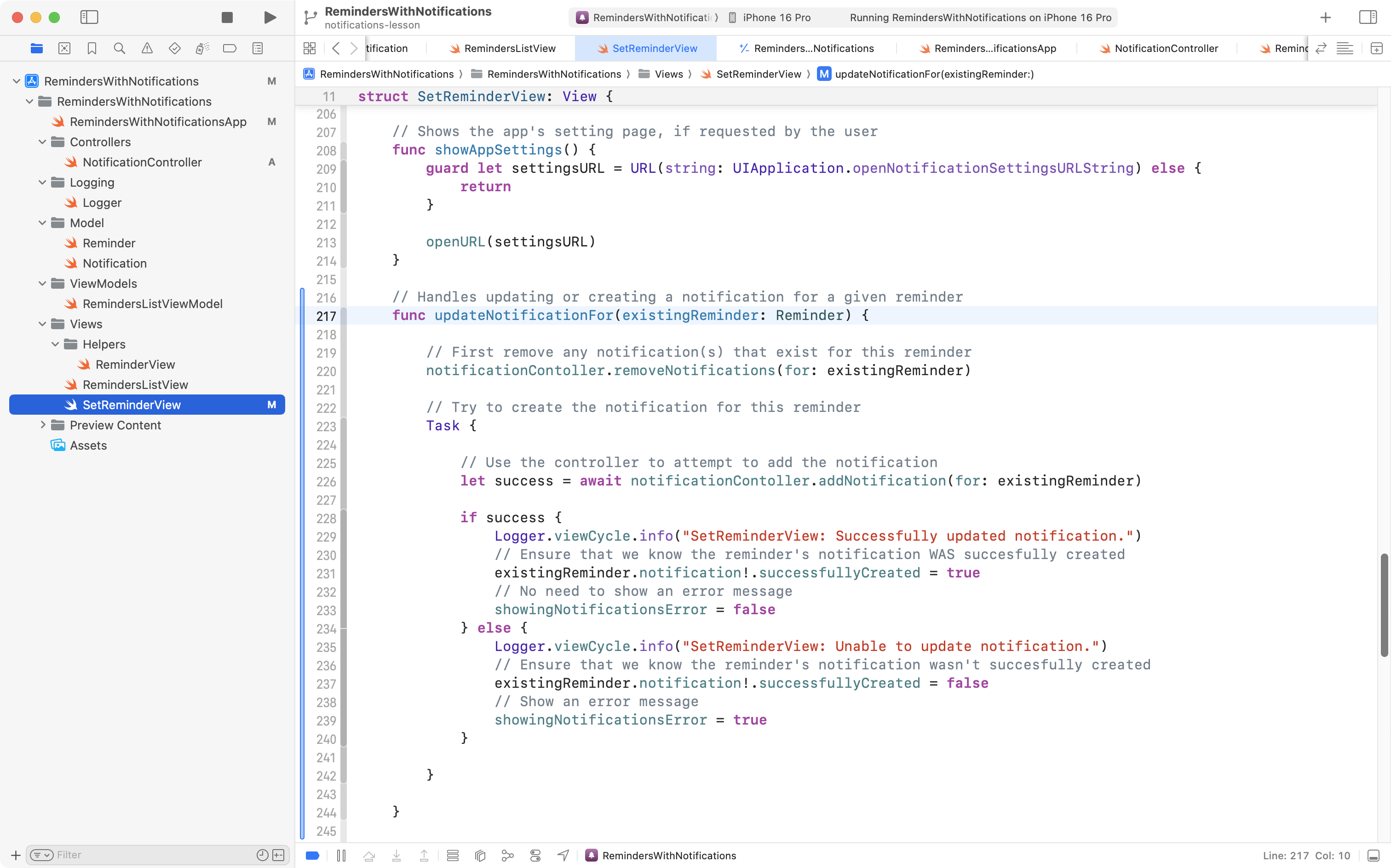Screen dimensions: 1391x868
Task: Toggle the navigator sidebar visibility
Action: (89, 17)
